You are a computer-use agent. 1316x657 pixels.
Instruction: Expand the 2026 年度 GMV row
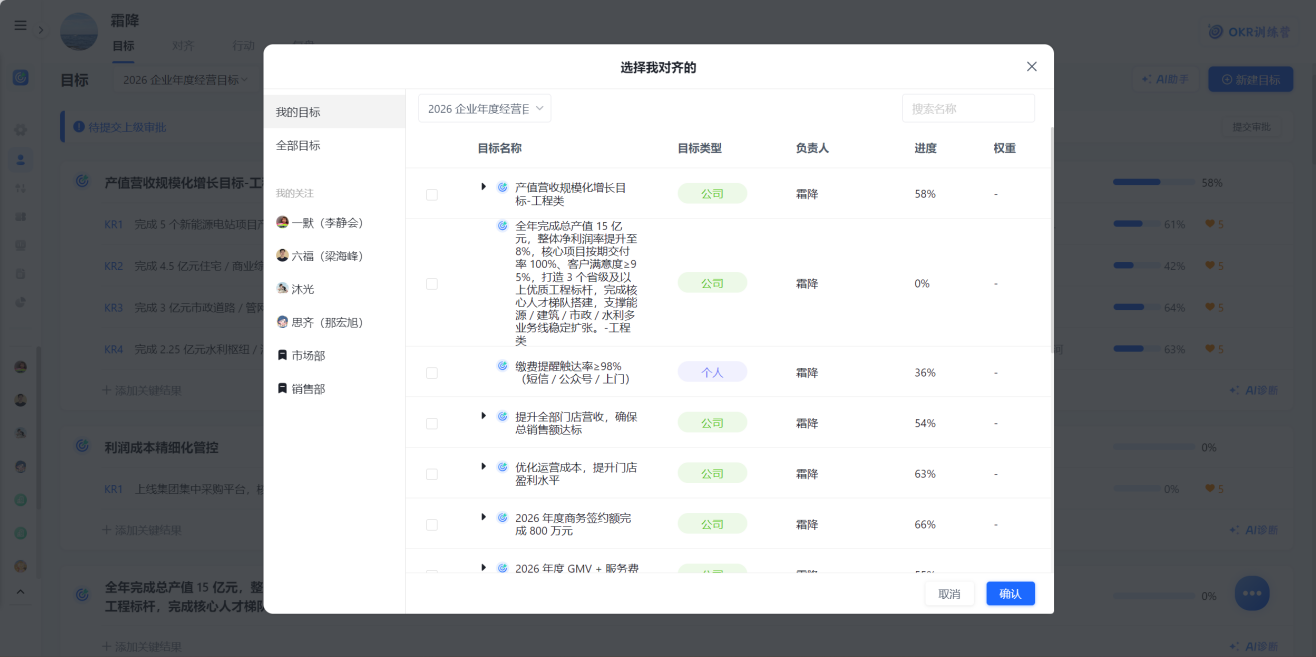pos(484,567)
